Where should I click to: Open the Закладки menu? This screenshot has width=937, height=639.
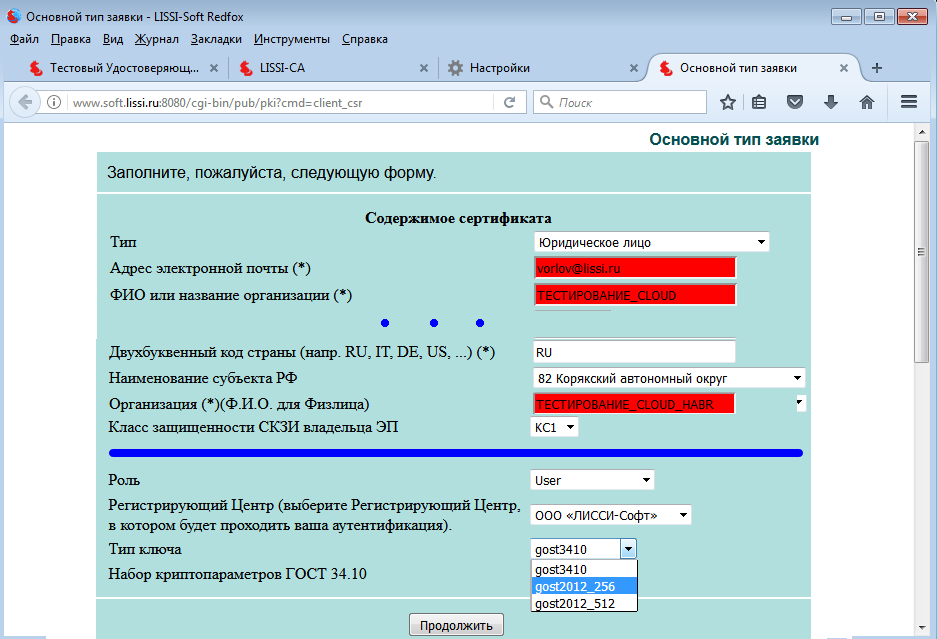tap(216, 39)
